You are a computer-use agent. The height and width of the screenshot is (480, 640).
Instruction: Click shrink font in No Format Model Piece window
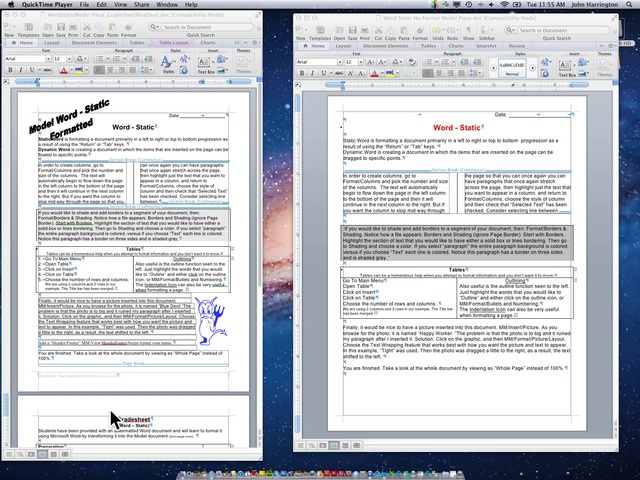pos(382,62)
